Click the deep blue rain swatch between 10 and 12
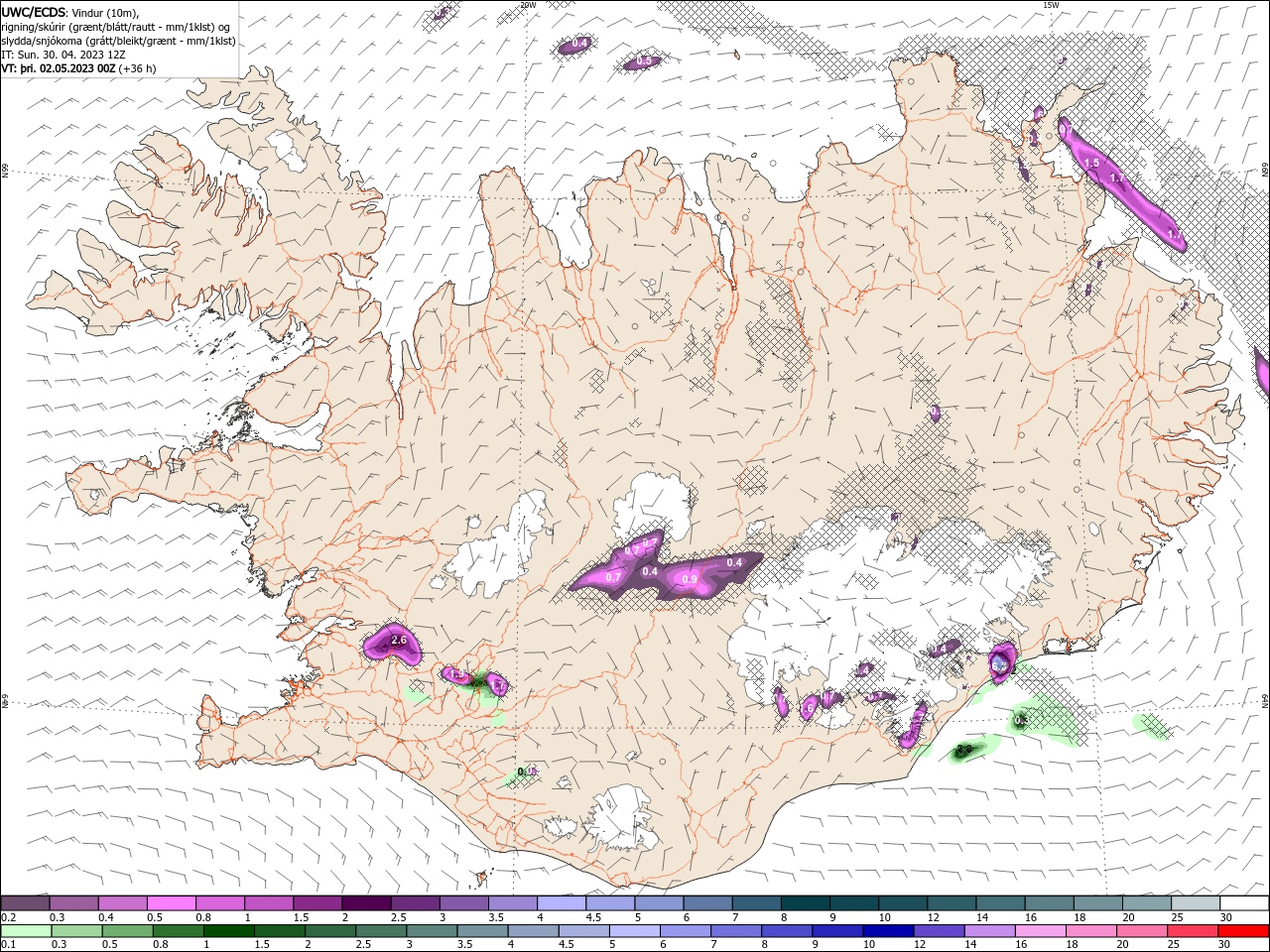 coord(886,931)
